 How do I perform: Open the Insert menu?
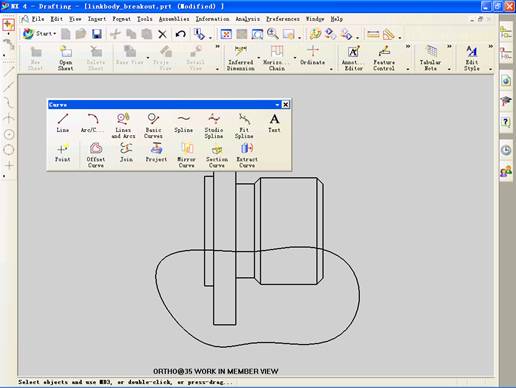pos(97,19)
